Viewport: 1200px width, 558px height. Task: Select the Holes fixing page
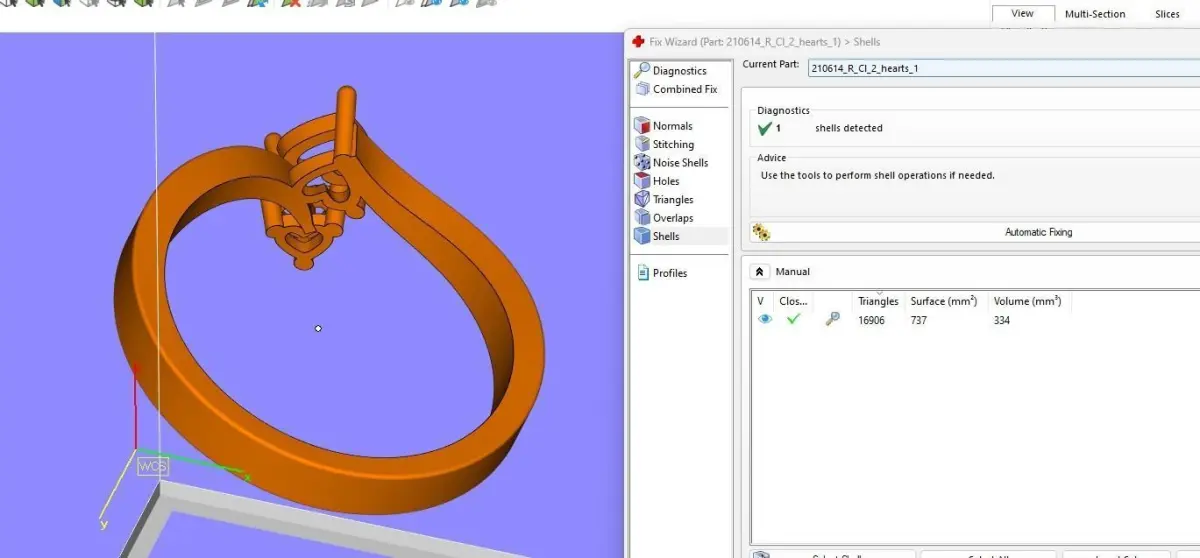coord(657,181)
